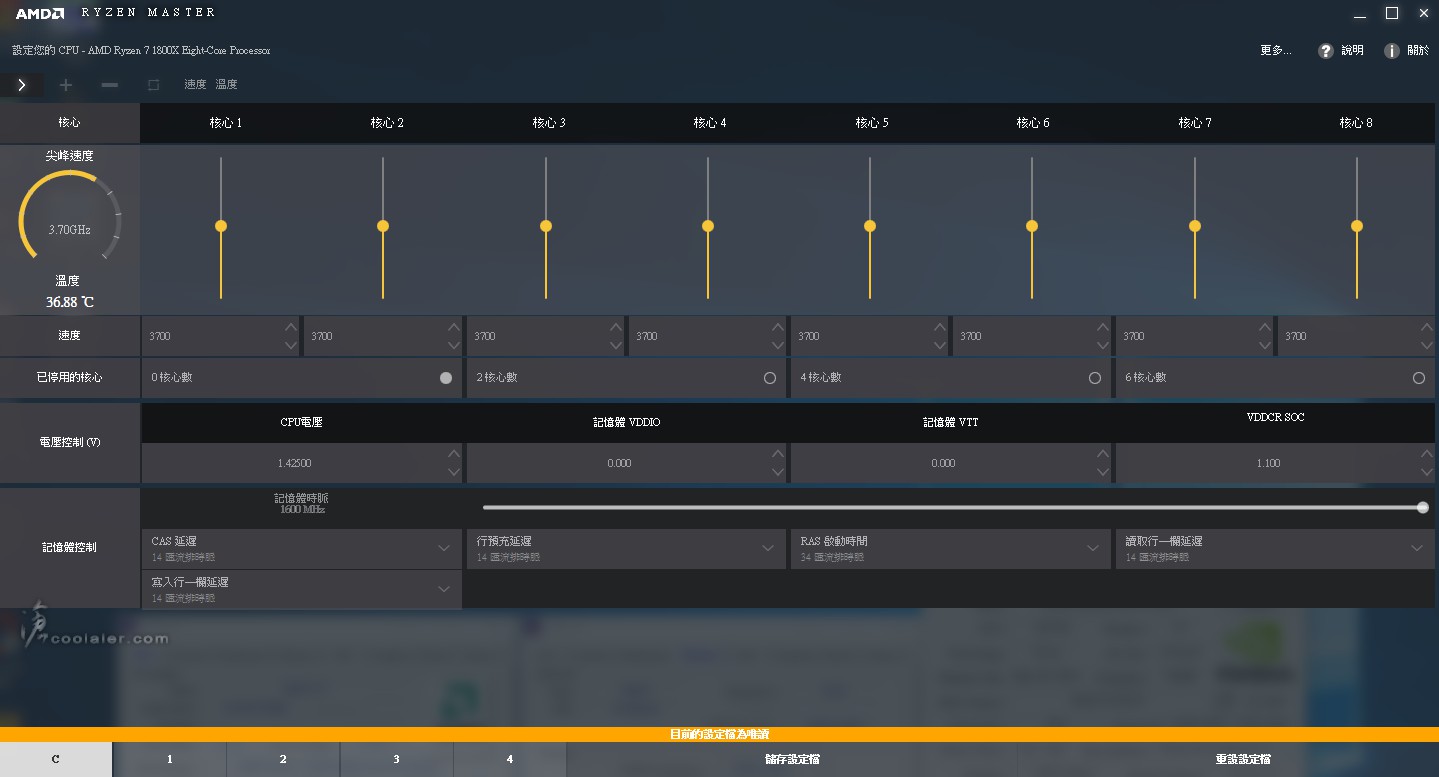The height and width of the screenshot is (777, 1439).
Task: Adjust the 核心 3 speed slider handle
Action: (x=546, y=226)
